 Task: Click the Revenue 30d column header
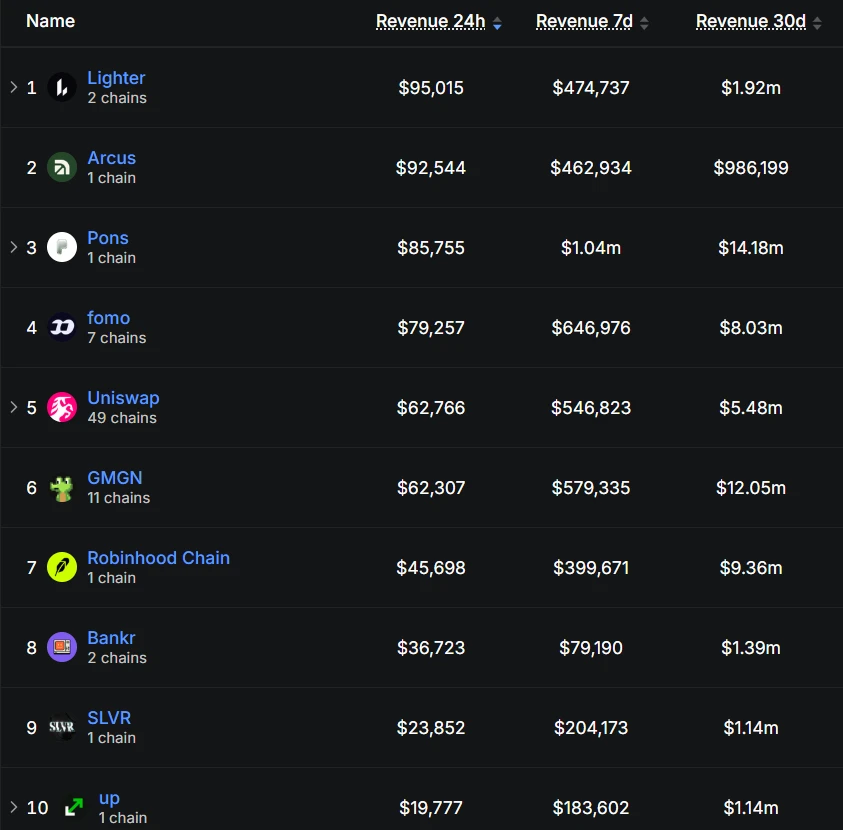point(751,22)
